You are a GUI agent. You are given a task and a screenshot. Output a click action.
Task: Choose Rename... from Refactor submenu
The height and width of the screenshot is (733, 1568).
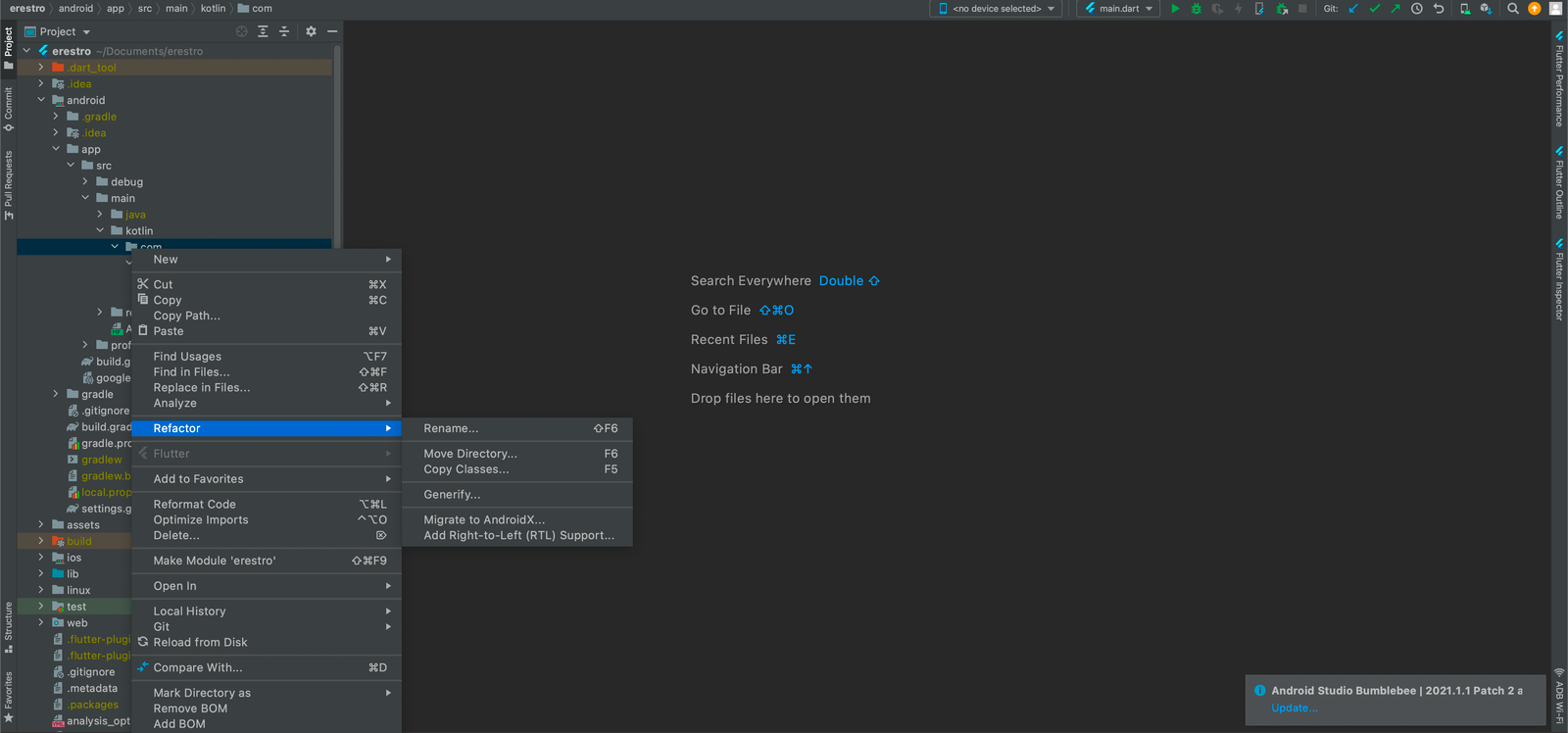451,428
